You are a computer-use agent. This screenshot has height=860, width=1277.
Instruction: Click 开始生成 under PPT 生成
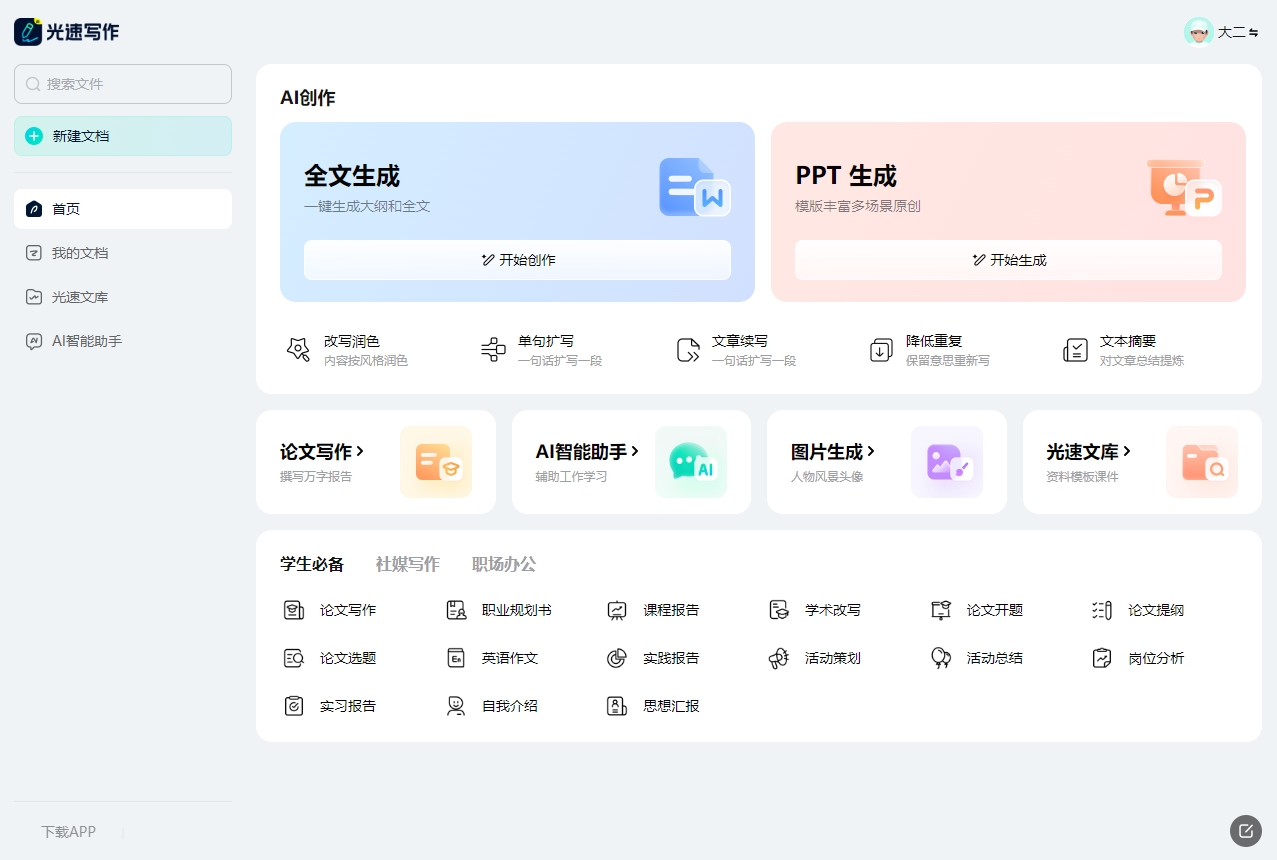[1008, 260]
